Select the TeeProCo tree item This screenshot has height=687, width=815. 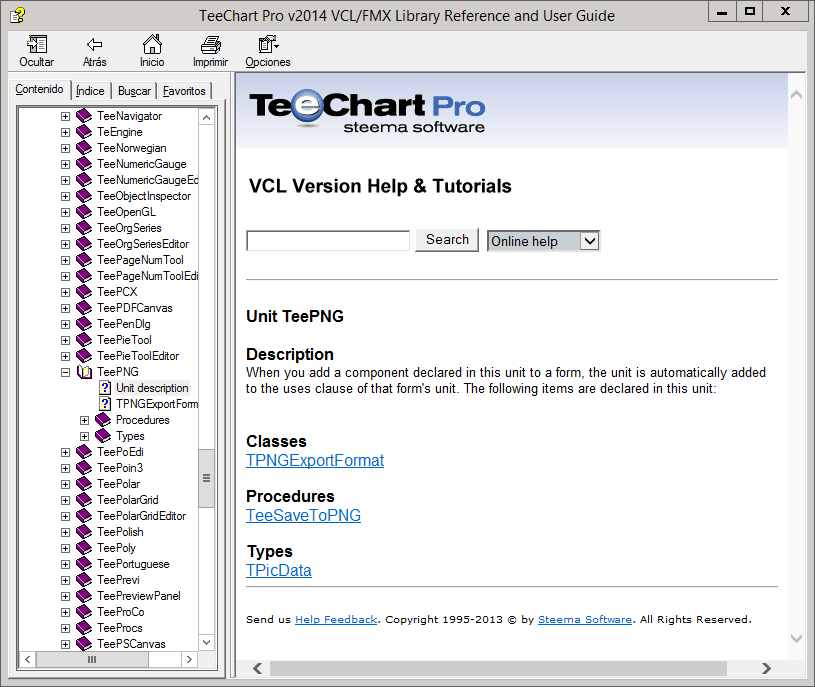coord(121,612)
